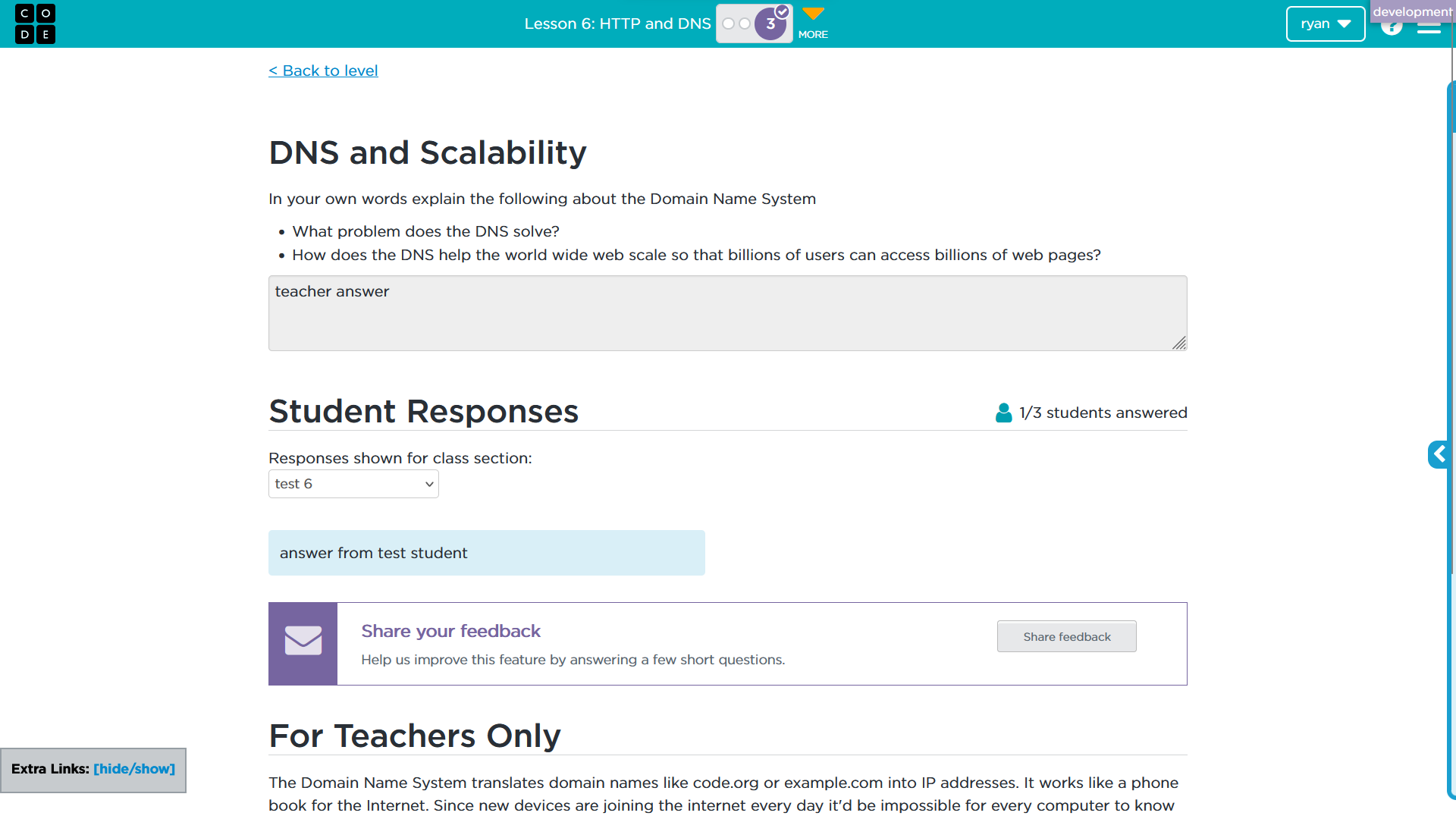Select the second lesson progress bubble

745,24
